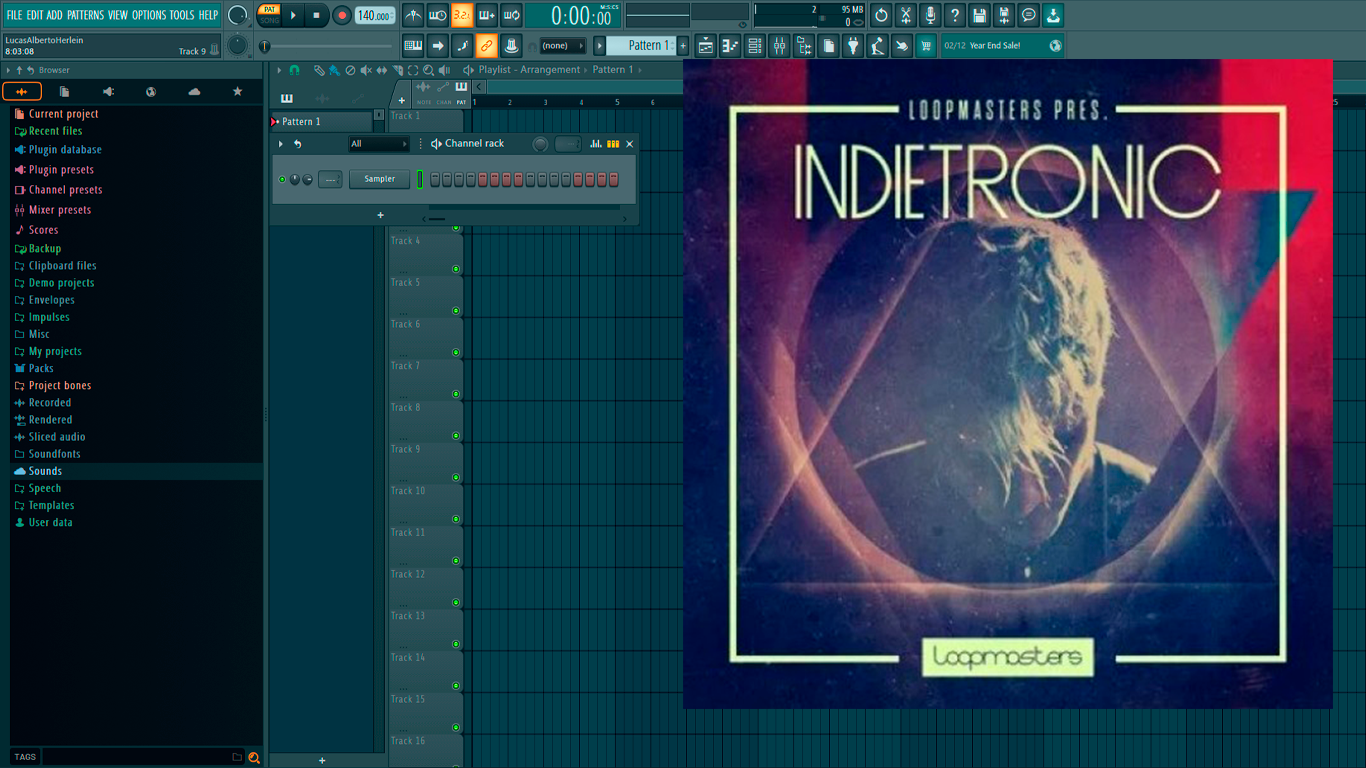
Task: Save the project with the floppy icon
Action: 979,15
